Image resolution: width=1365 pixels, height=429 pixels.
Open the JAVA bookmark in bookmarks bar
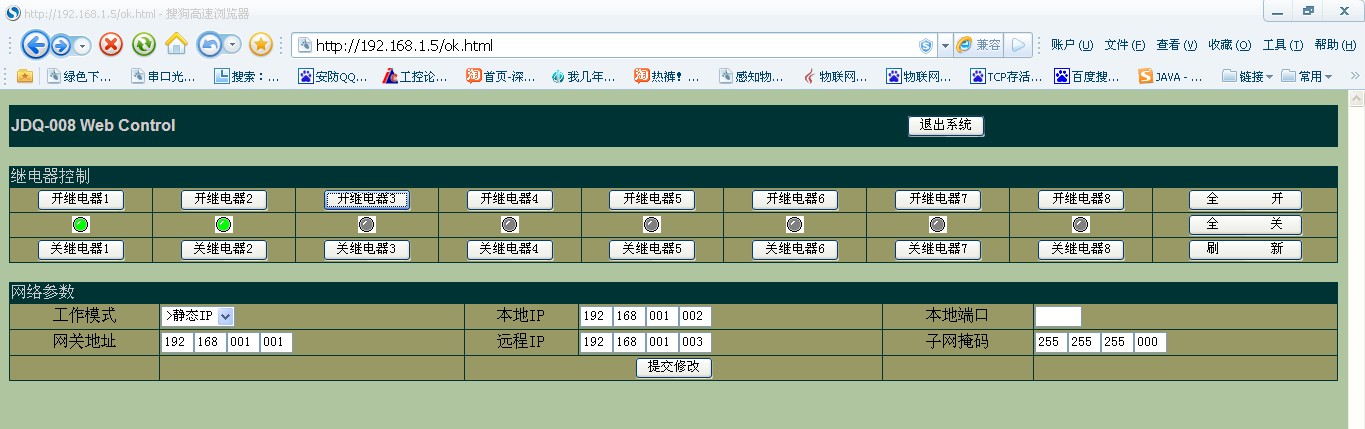pyautogui.click(x=1171, y=76)
